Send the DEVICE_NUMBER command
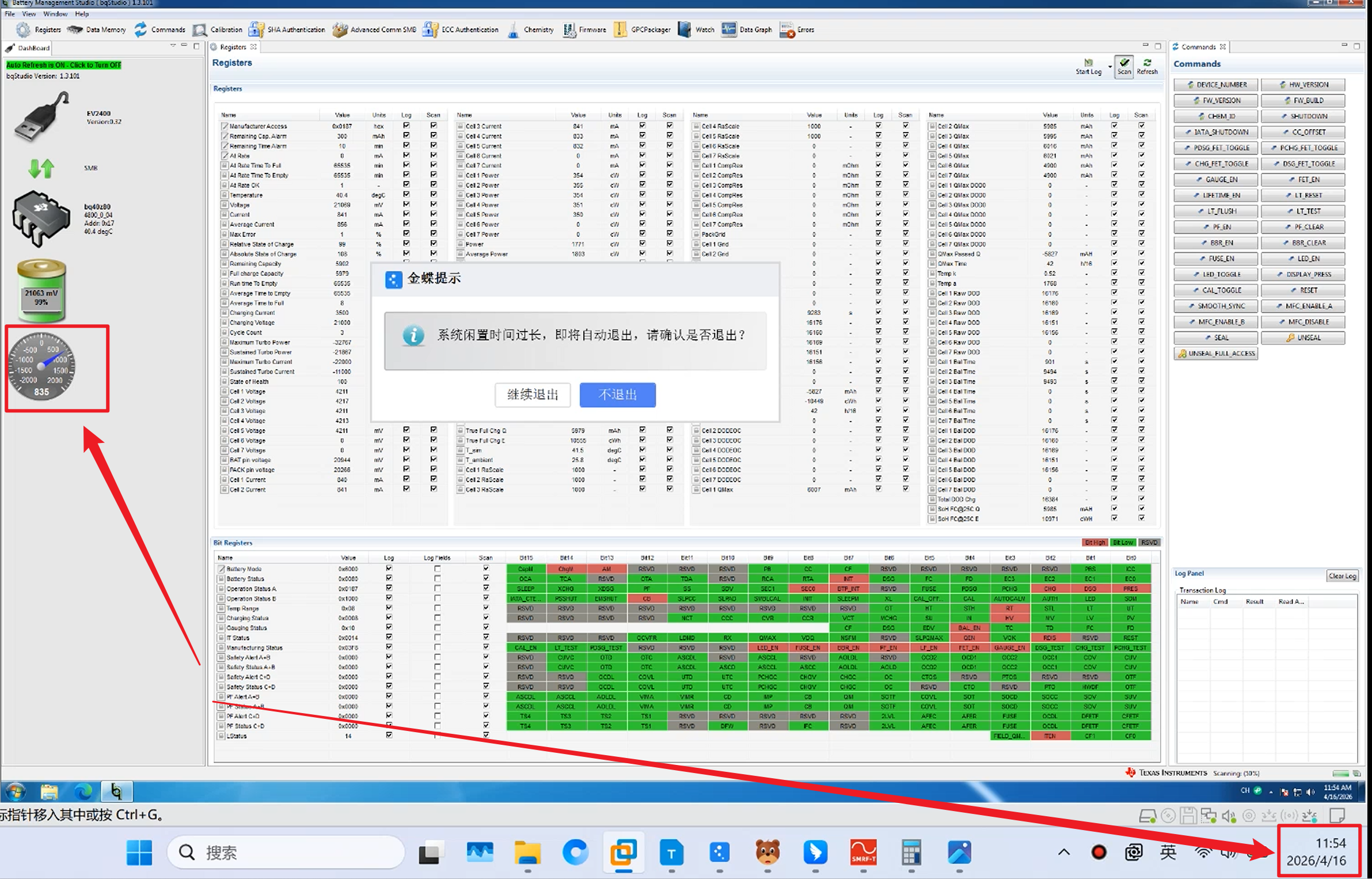This screenshot has height=879, width=1372. pos(1216,85)
